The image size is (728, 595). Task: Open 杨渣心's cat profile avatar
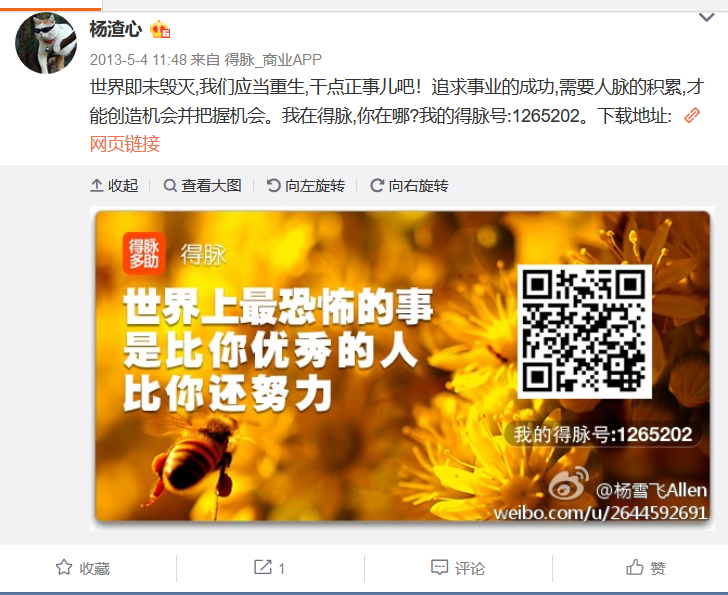pos(46,43)
